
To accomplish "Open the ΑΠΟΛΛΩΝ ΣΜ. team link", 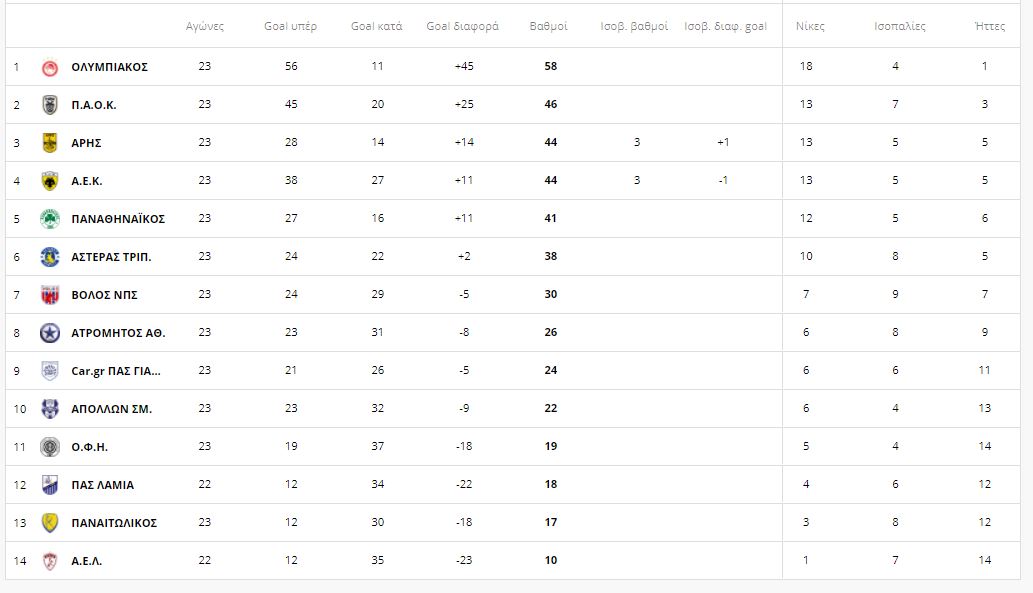I will 112,409.
